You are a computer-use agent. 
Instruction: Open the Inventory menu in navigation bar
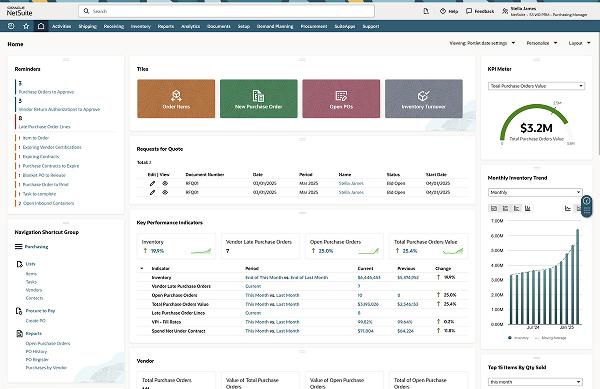pos(141,26)
